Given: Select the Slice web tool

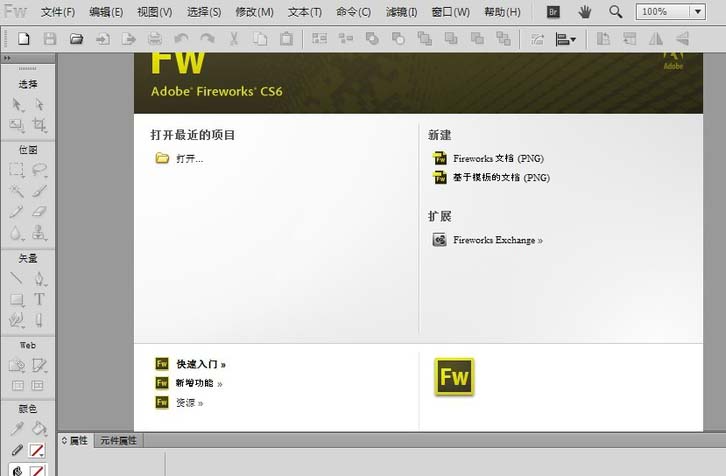Looking at the screenshot, I should pyautogui.click(x=39, y=365).
